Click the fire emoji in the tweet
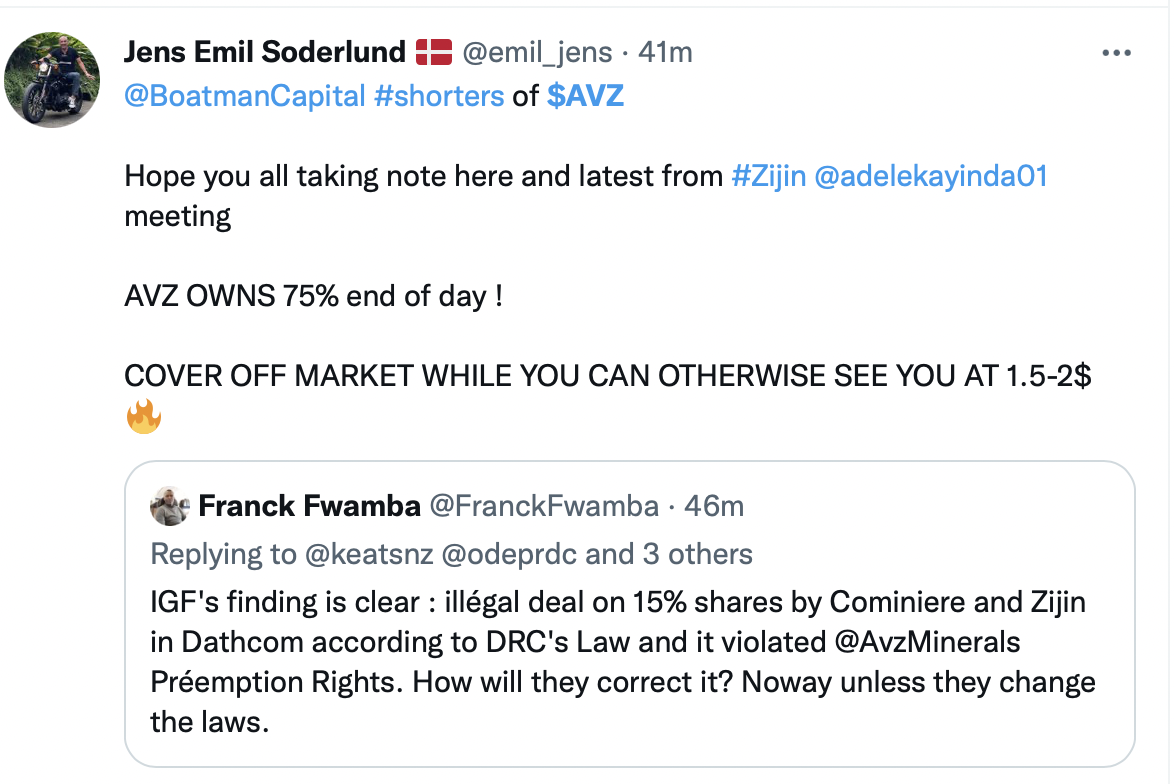 point(144,416)
